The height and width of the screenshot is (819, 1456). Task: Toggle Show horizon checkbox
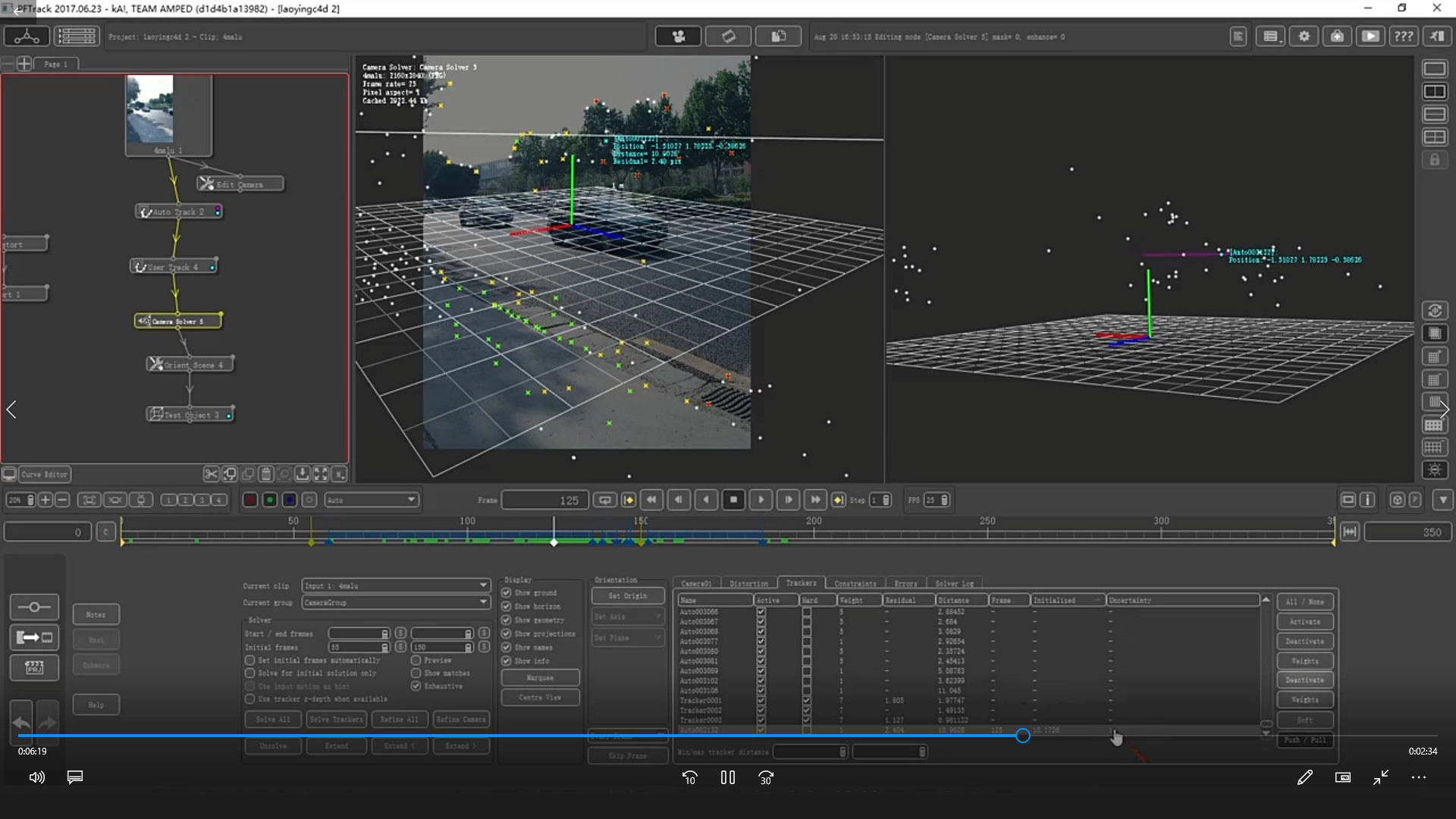point(507,607)
